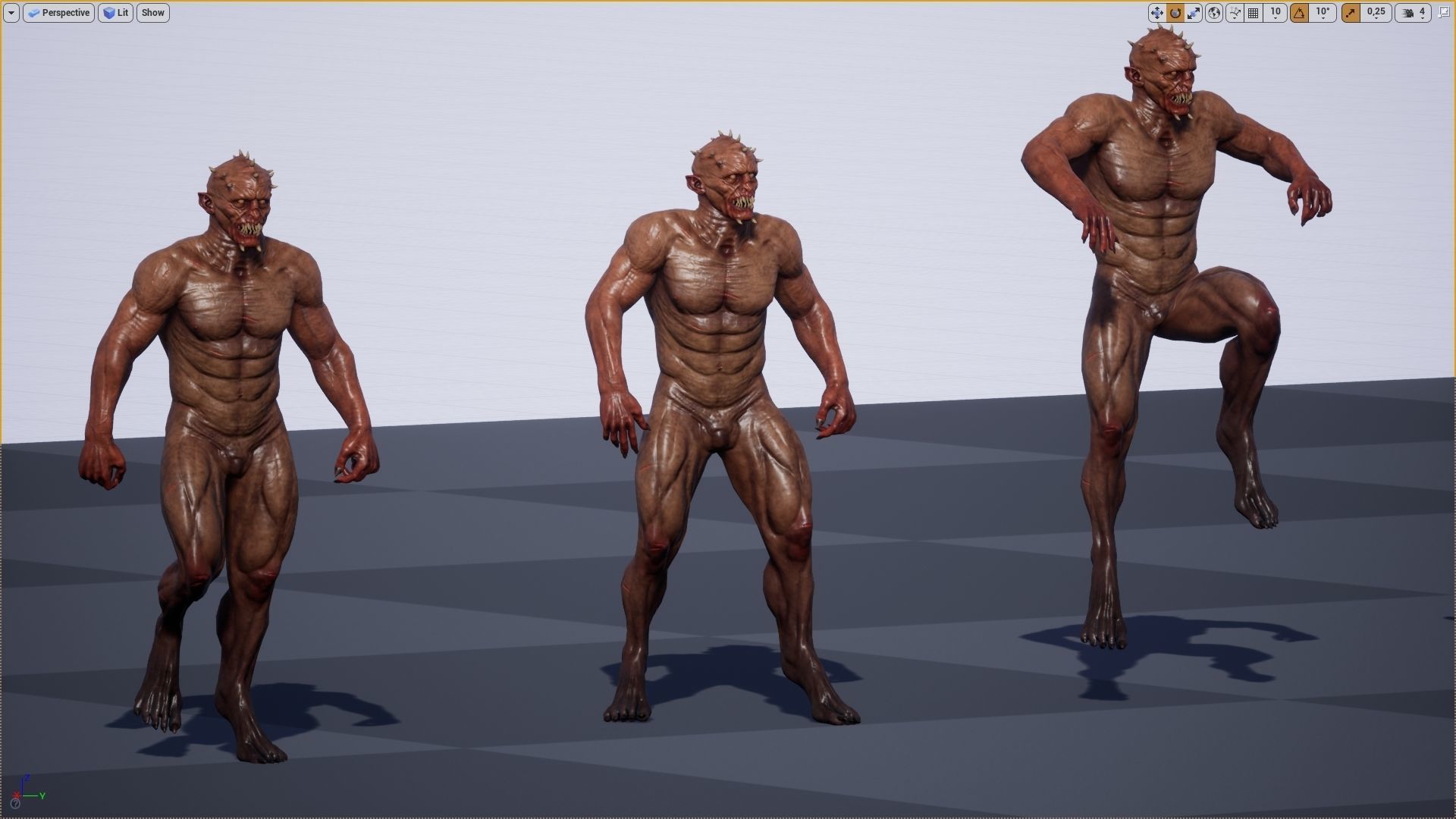Toggle rotation angle snapping
Viewport: 1456px width, 819px height.
pyautogui.click(x=1300, y=13)
